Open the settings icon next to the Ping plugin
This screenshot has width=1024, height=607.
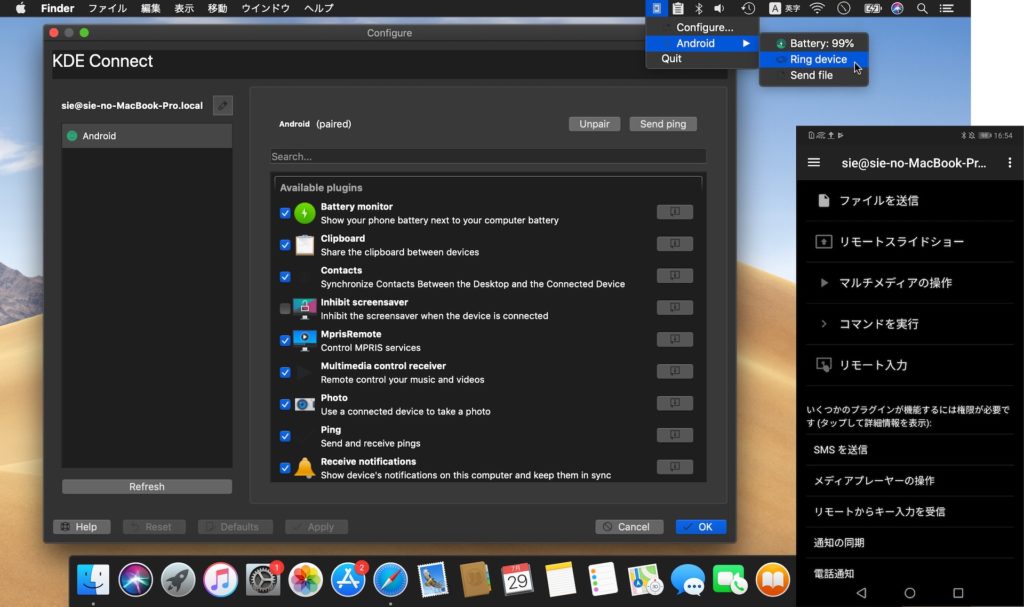click(x=674, y=434)
